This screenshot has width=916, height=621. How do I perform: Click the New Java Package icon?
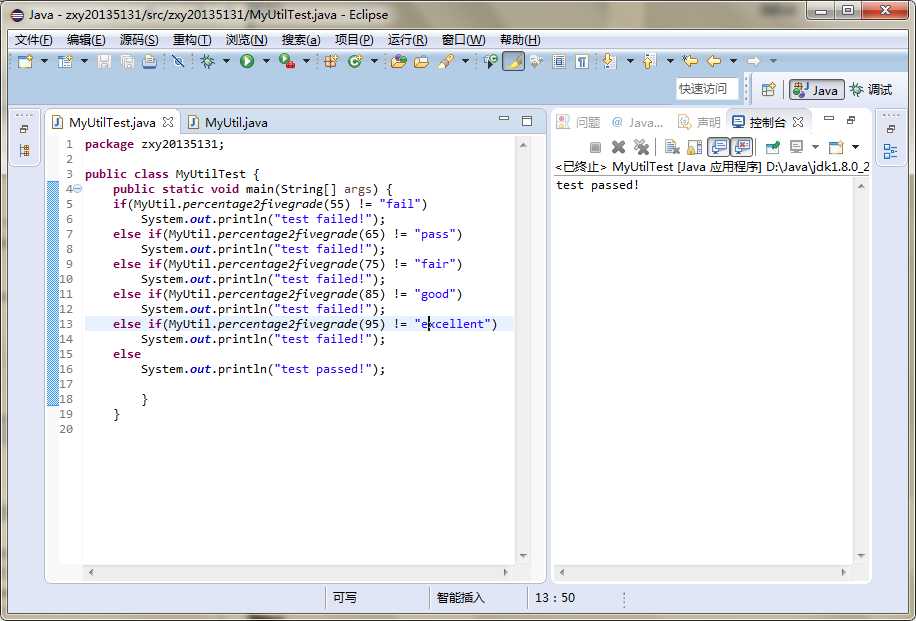click(331, 61)
